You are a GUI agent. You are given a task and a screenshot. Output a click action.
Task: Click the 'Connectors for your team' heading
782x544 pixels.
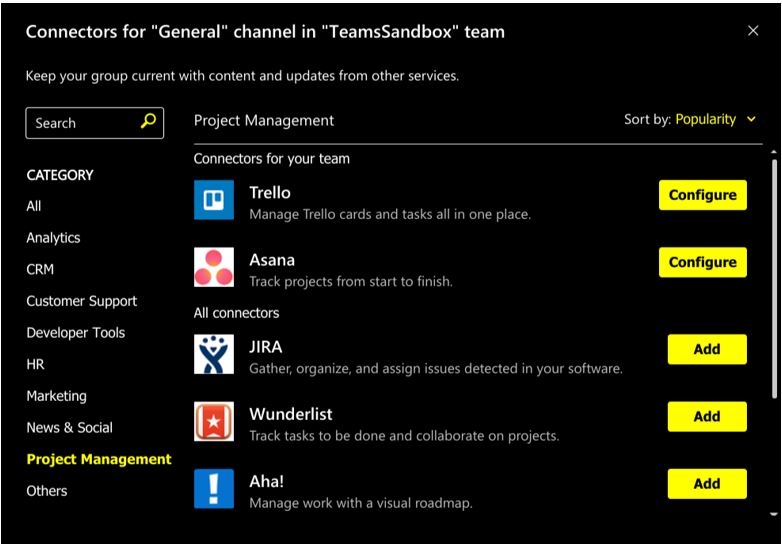(x=272, y=159)
